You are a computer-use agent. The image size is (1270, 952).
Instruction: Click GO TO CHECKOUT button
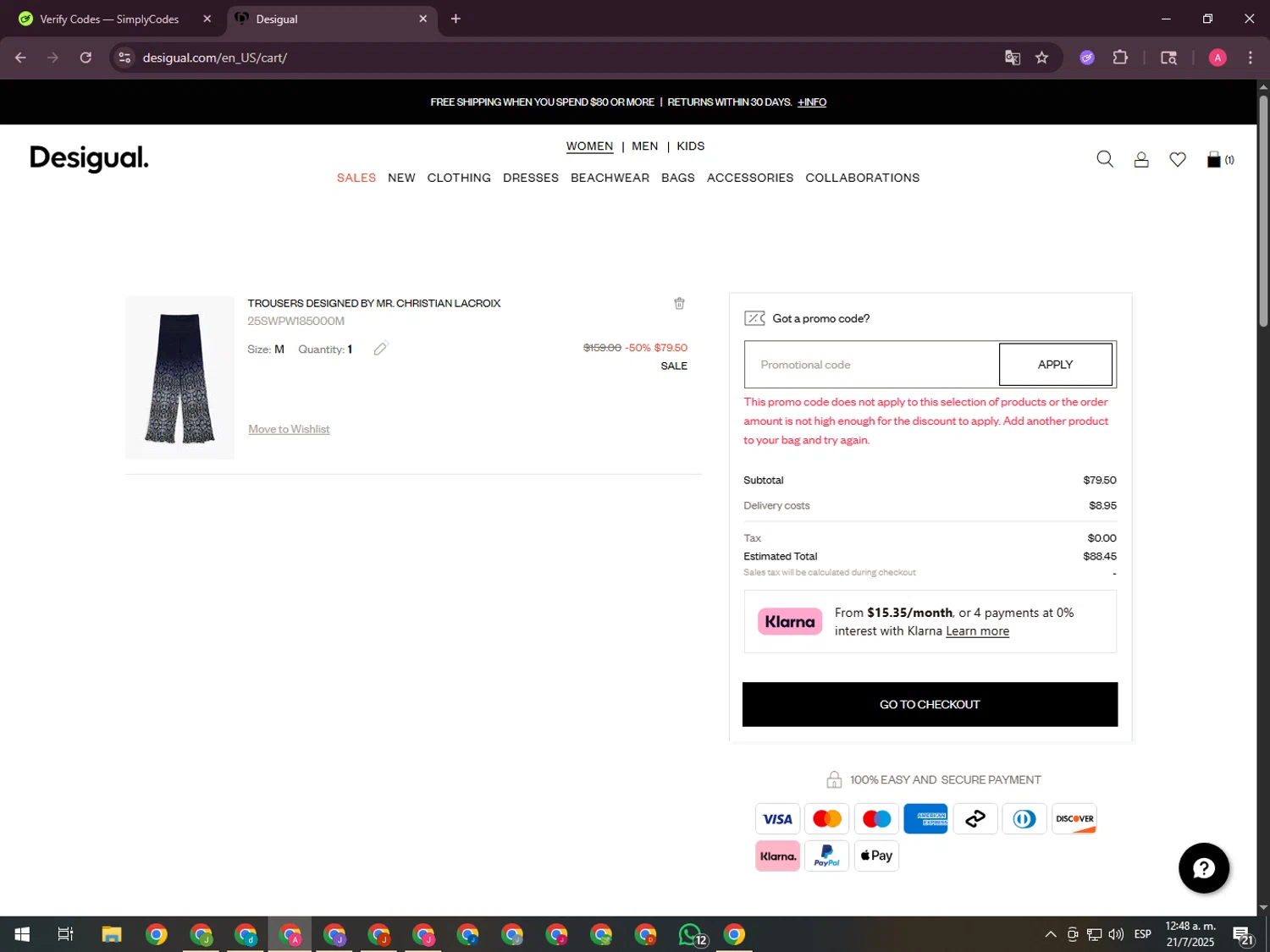pyautogui.click(x=930, y=704)
